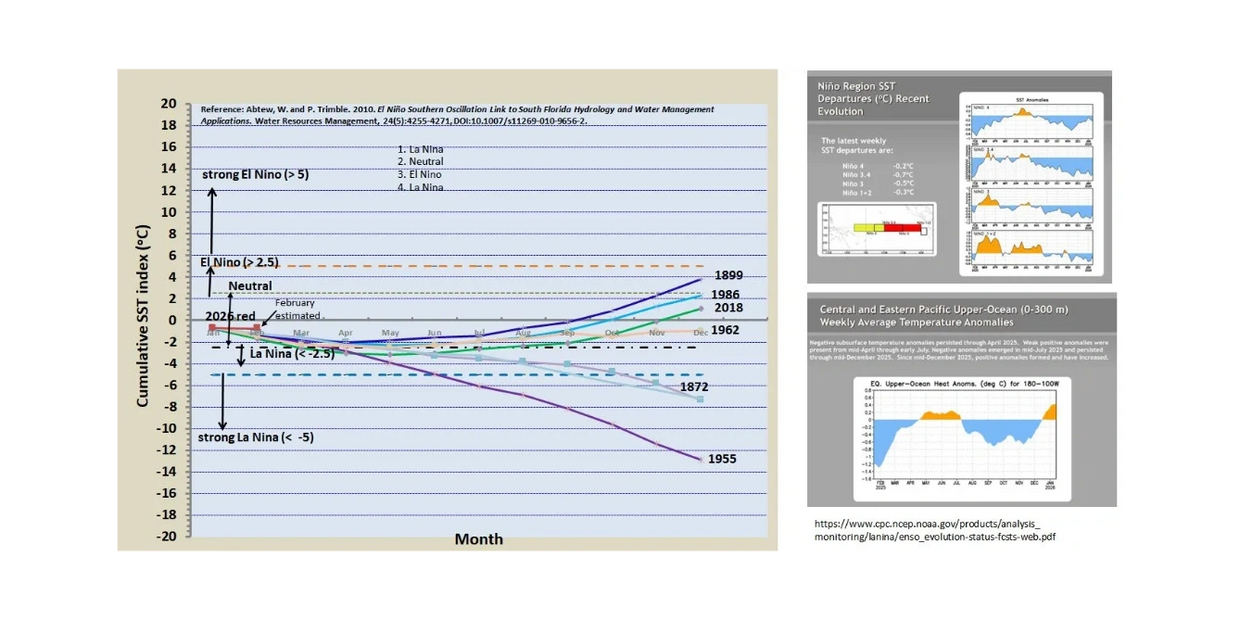Select the Neutral range label

pyautogui.click(x=250, y=286)
